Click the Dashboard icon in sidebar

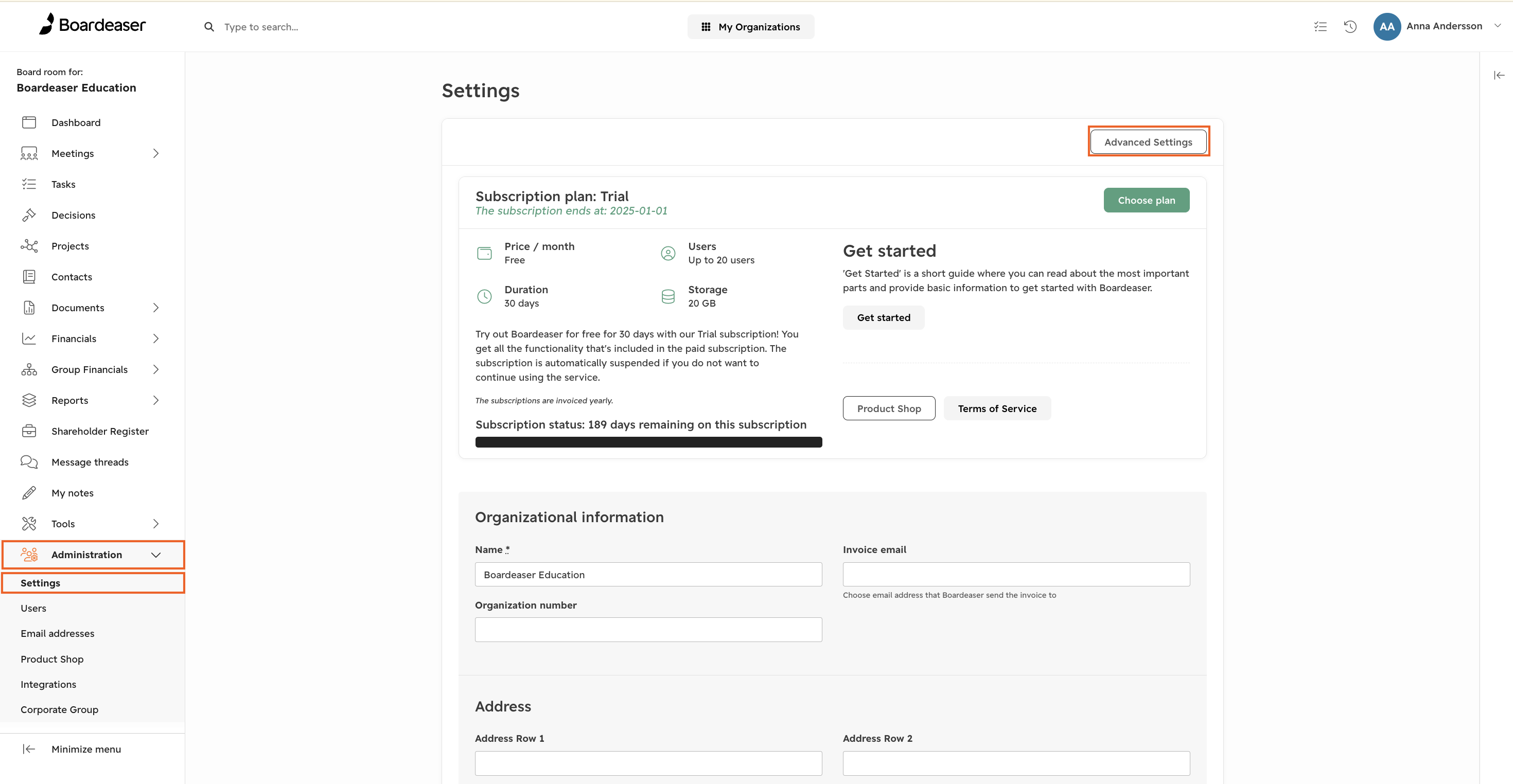[x=29, y=122]
